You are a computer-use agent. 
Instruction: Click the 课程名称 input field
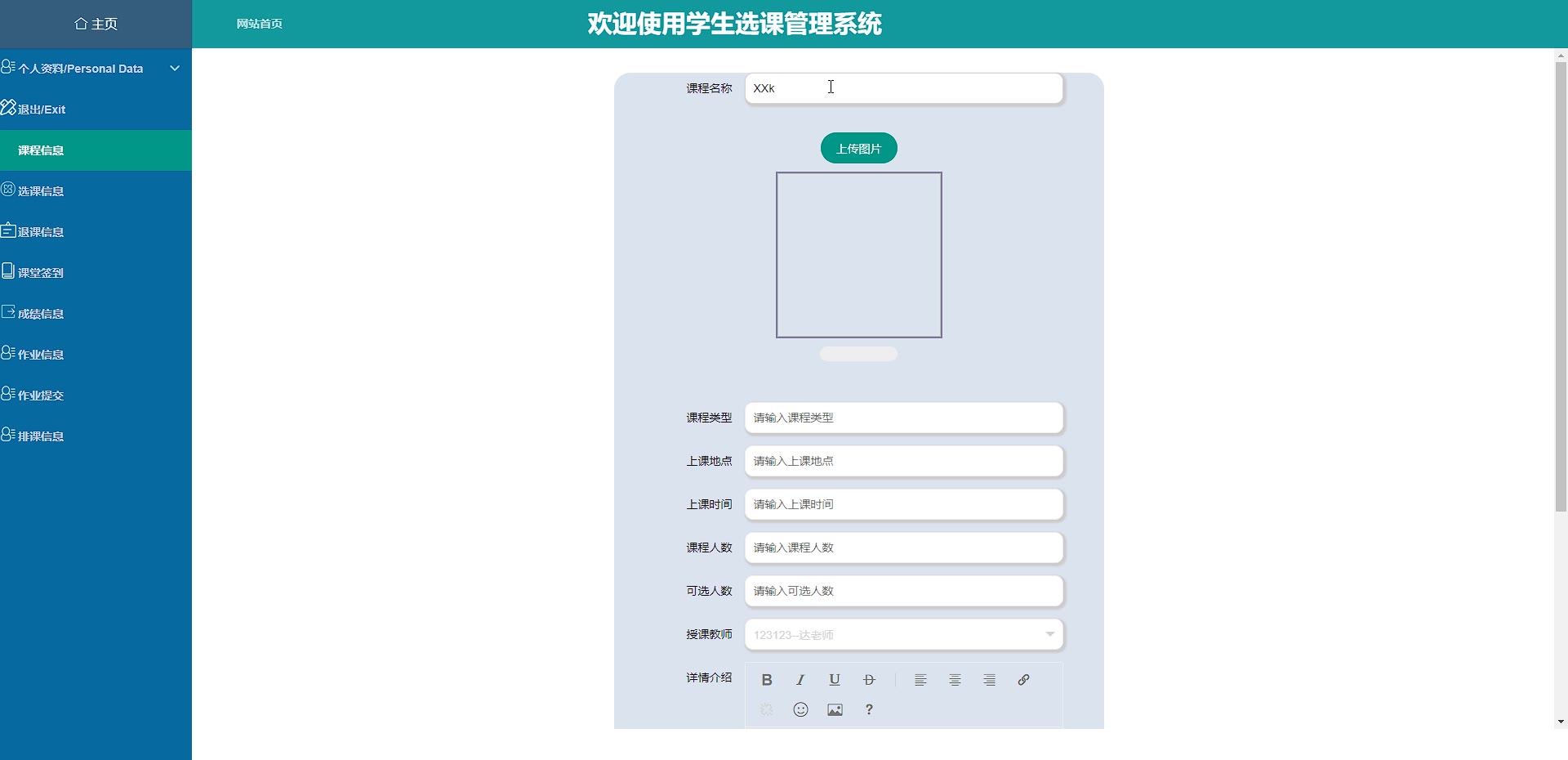coord(904,88)
